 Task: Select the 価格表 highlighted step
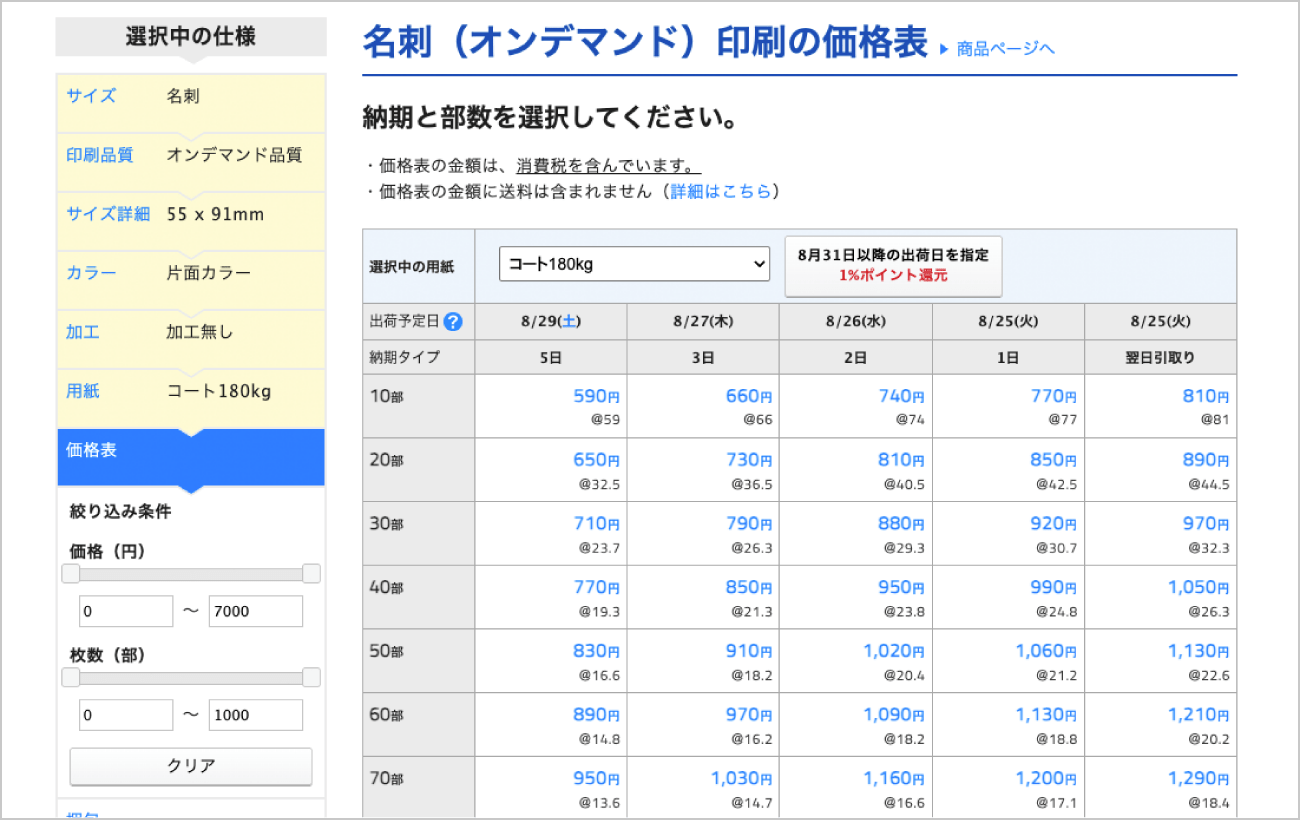191,457
